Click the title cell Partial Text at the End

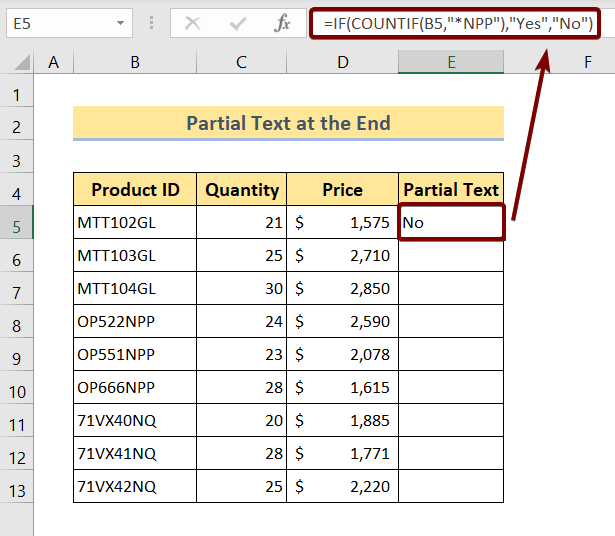[x=288, y=124]
